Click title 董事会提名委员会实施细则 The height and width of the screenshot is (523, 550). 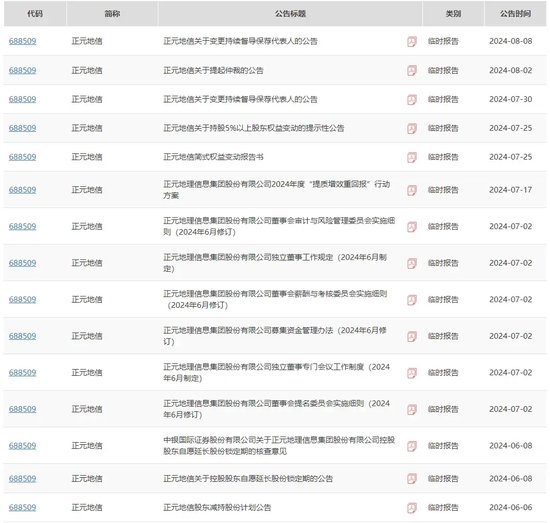pos(276,409)
